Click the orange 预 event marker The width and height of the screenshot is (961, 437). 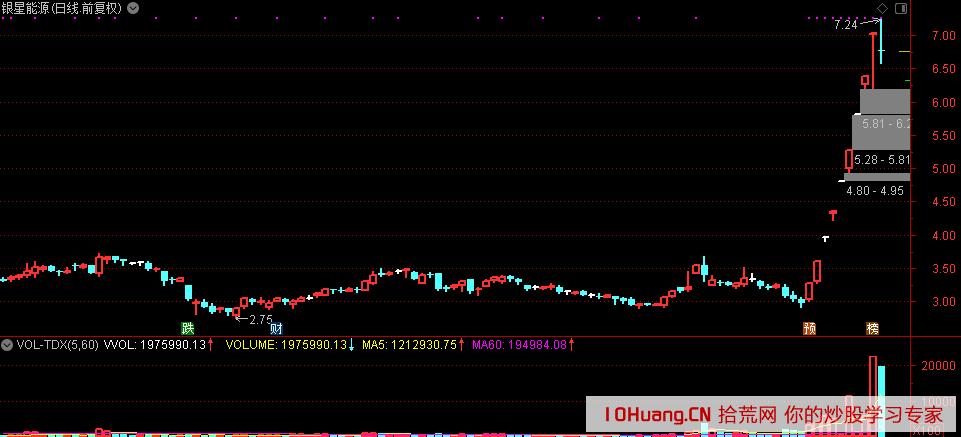[810, 329]
